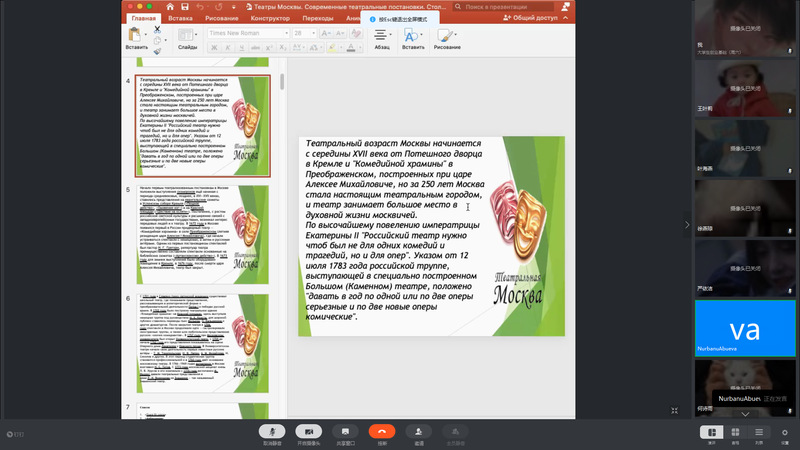The image size is (800, 450).
Task: Select slide 5 thumbnail
Action: pos(203,235)
